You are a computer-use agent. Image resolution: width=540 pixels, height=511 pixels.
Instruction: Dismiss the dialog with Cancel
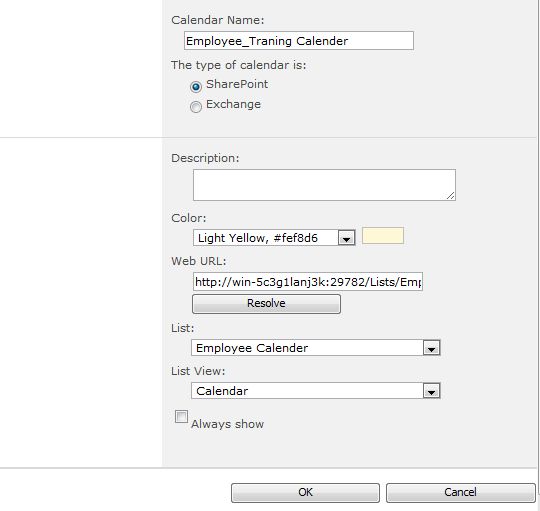[x=460, y=492]
